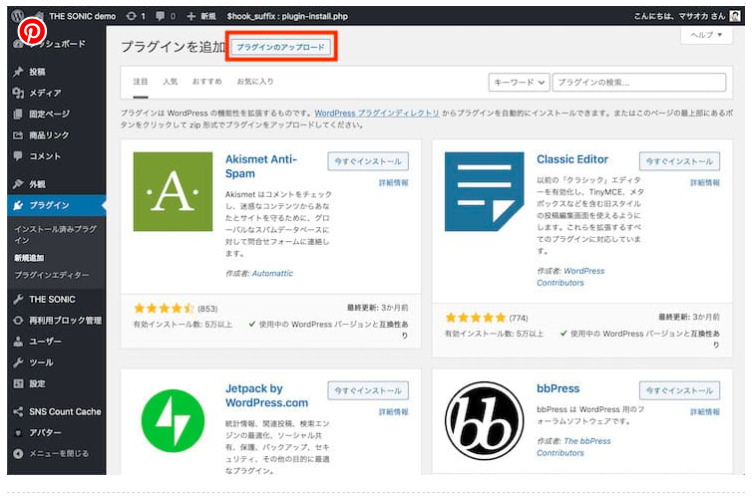Open 設定 (Settings) in sidebar
The width and height of the screenshot is (752, 499).
click(x=37, y=383)
